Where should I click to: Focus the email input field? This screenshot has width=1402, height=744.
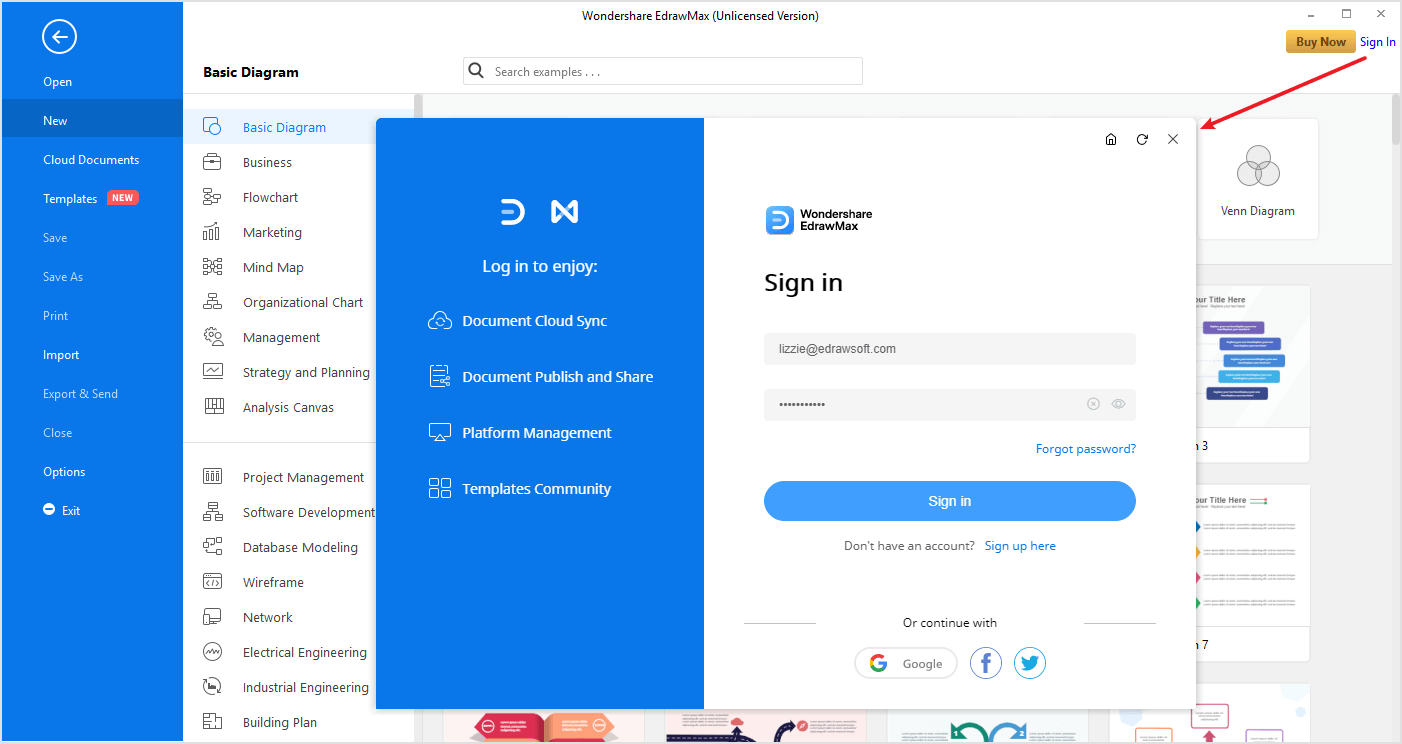point(950,349)
